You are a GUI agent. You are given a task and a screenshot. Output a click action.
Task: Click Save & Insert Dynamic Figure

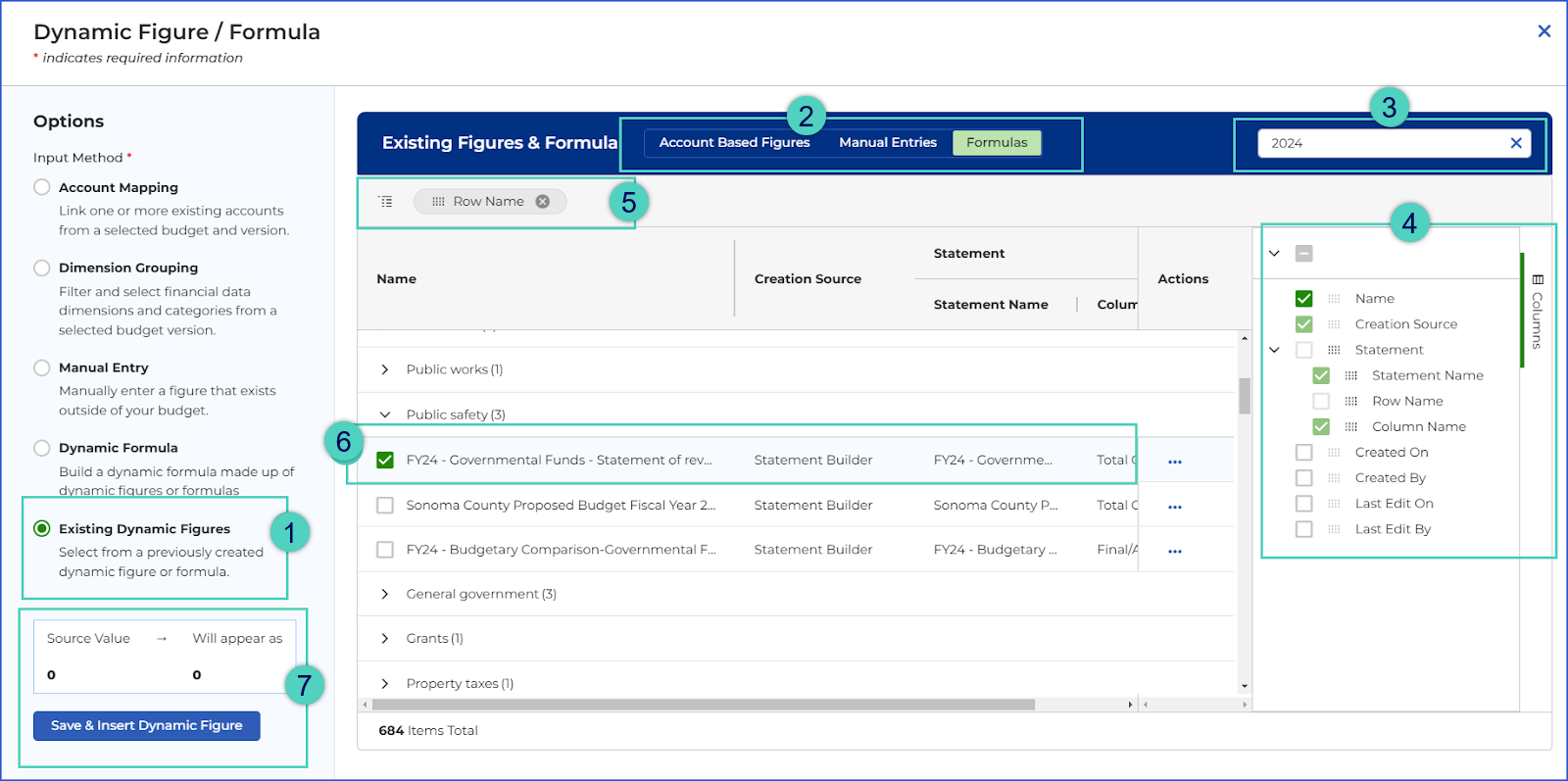[147, 725]
